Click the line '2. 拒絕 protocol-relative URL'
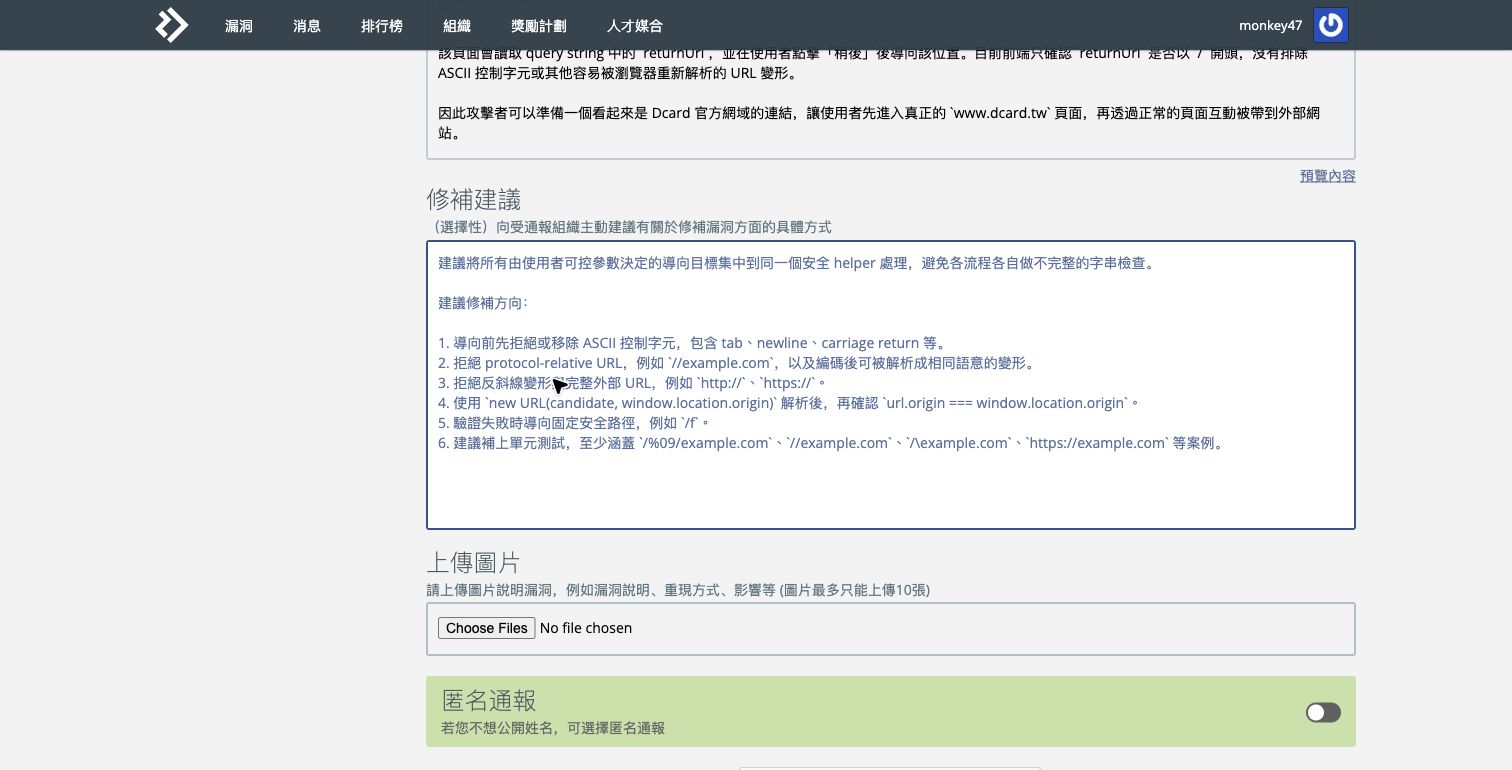The height and width of the screenshot is (770, 1512). click(x=736, y=363)
